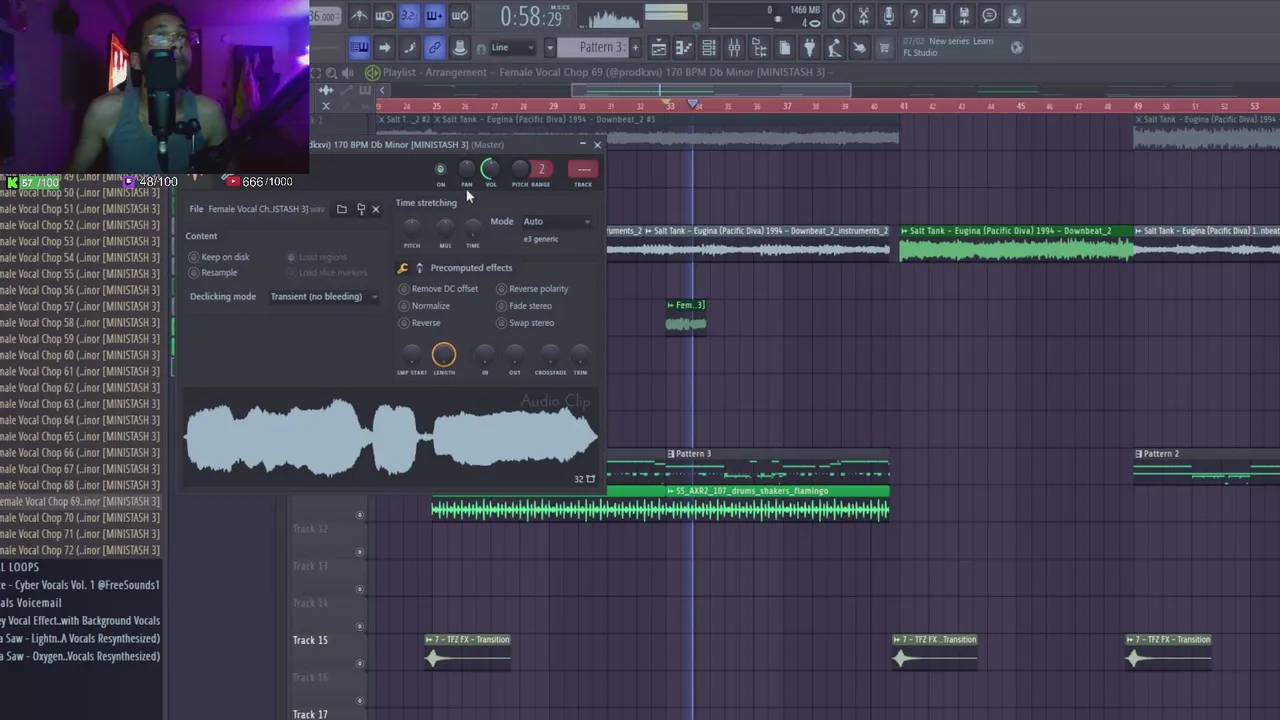
Task: Click the folder icon to load sample file
Action: pos(342,209)
